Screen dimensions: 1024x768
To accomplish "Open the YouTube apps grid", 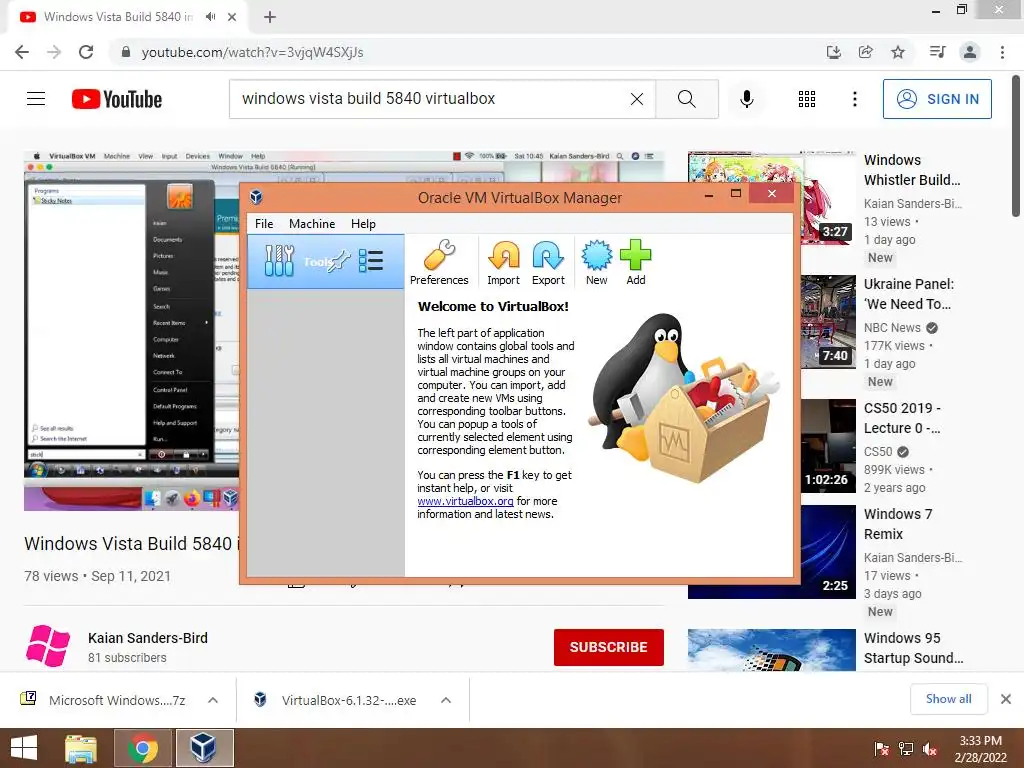I will click(x=807, y=99).
